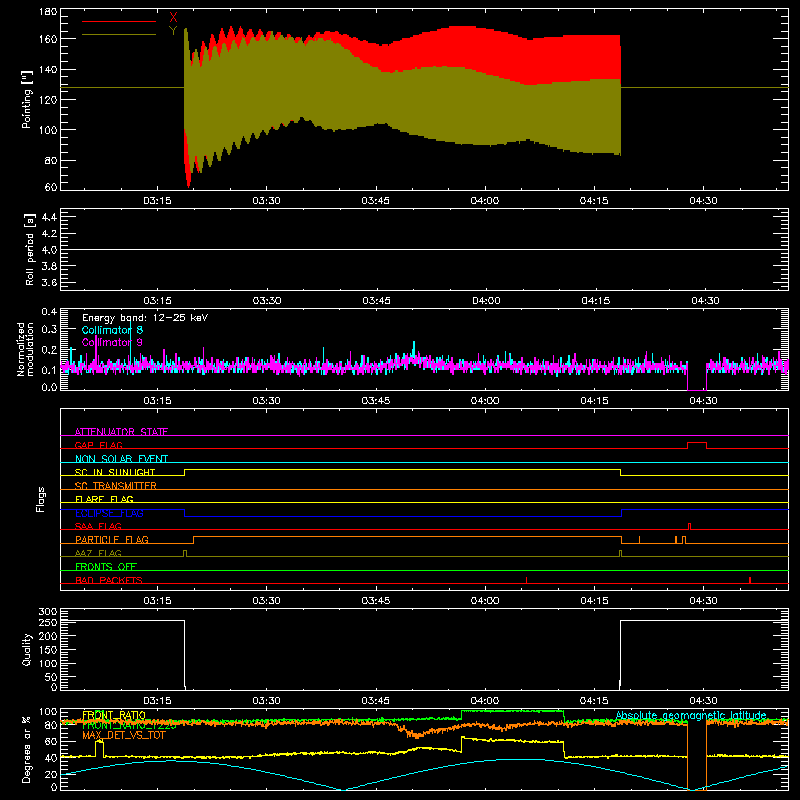
Task: Click the Quality axis title
Action: [27, 649]
